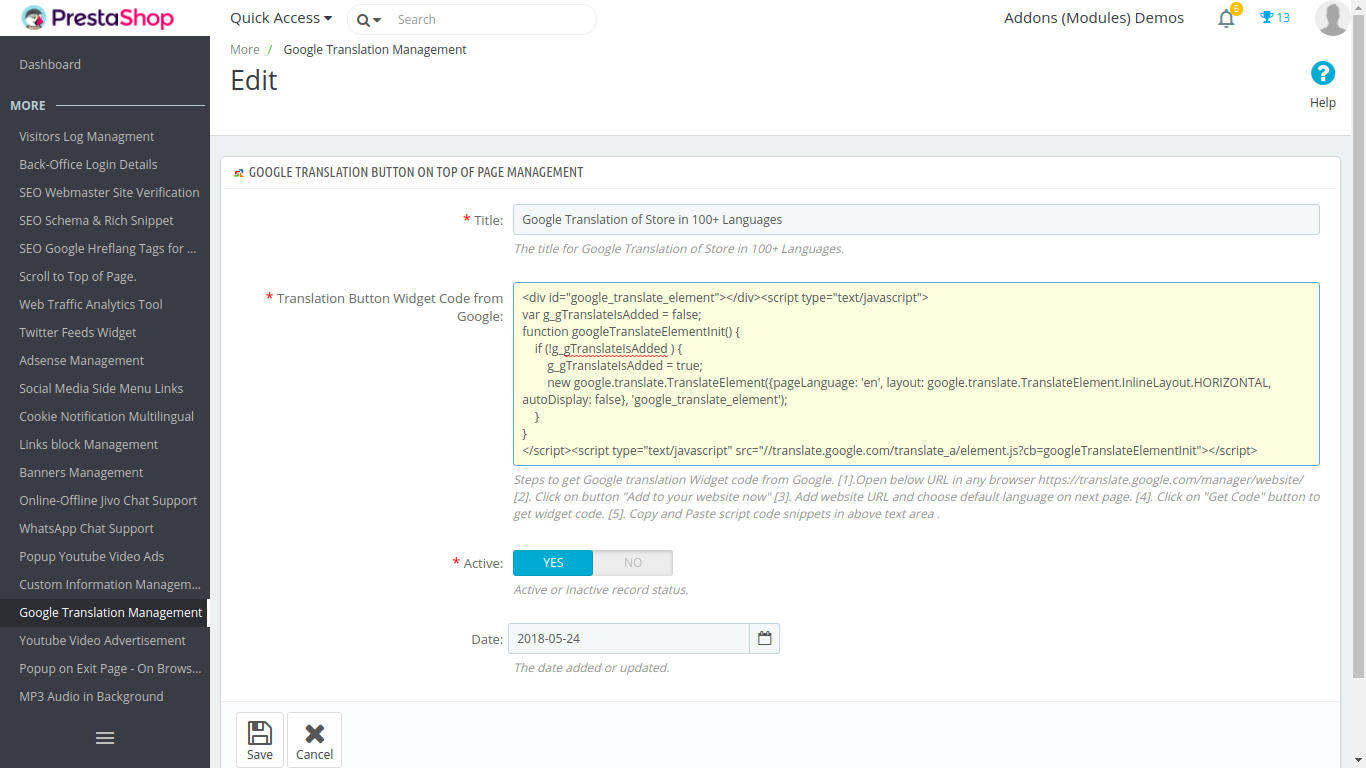Open Visitors Log Managment menu item
Viewport: 1366px width, 768px height.
pos(87,136)
